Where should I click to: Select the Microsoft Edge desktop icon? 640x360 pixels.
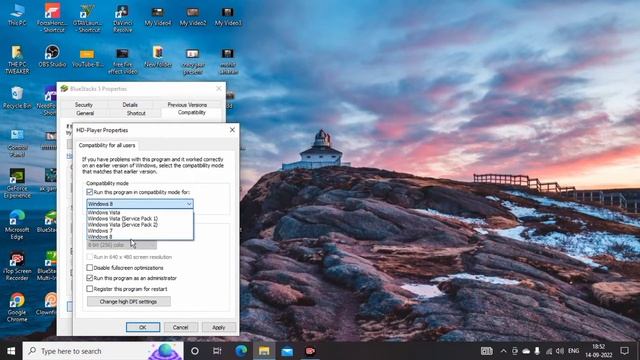pyautogui.click(x=17, y=224)
